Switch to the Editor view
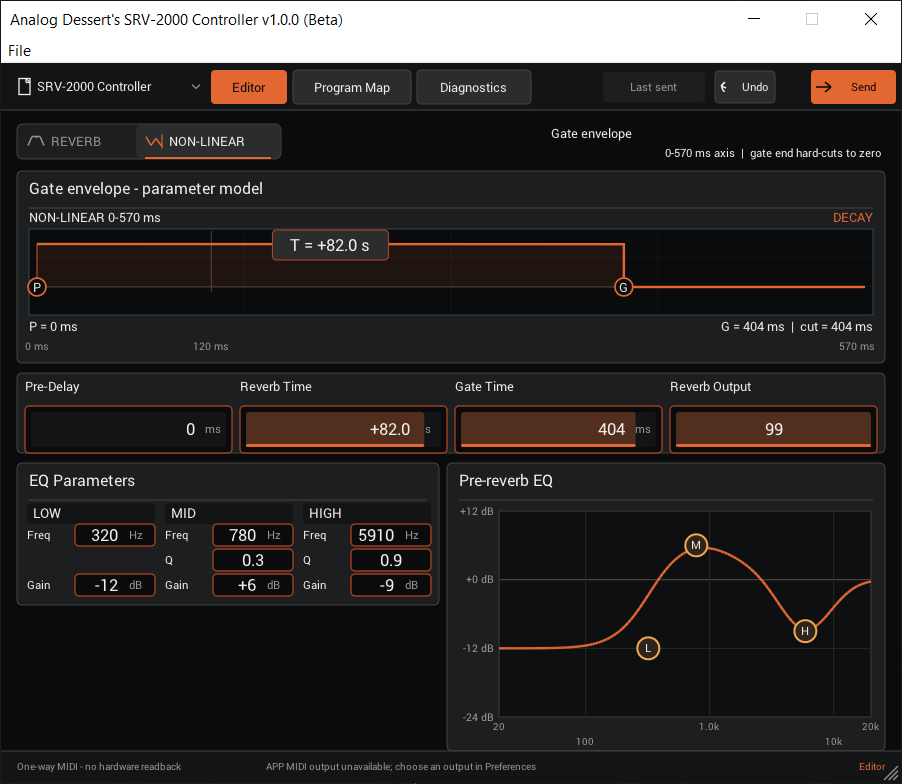The width and height of the screenshot is (902, 784). click(x=249, y=87)
